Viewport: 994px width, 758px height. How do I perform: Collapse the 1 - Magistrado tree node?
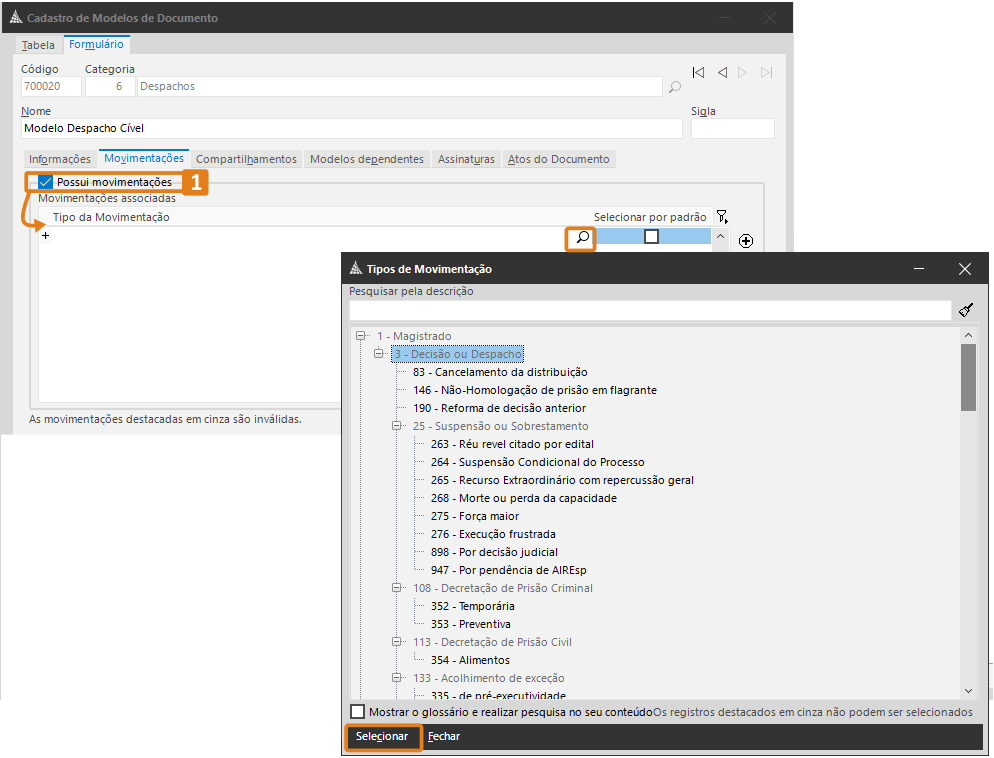click(361, 336)
